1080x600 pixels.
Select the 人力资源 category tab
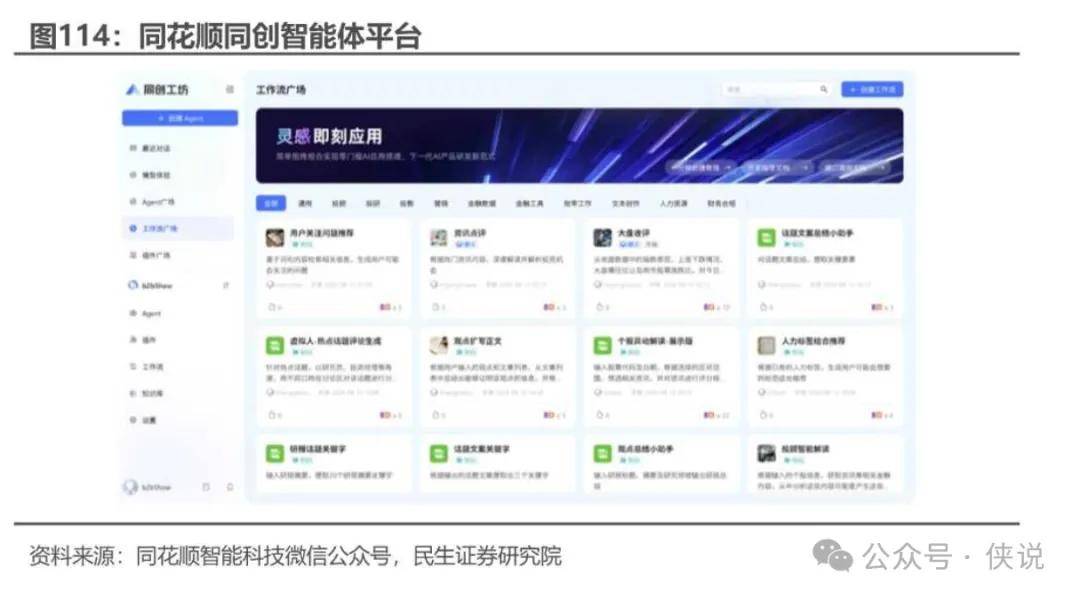pos(674,203)
